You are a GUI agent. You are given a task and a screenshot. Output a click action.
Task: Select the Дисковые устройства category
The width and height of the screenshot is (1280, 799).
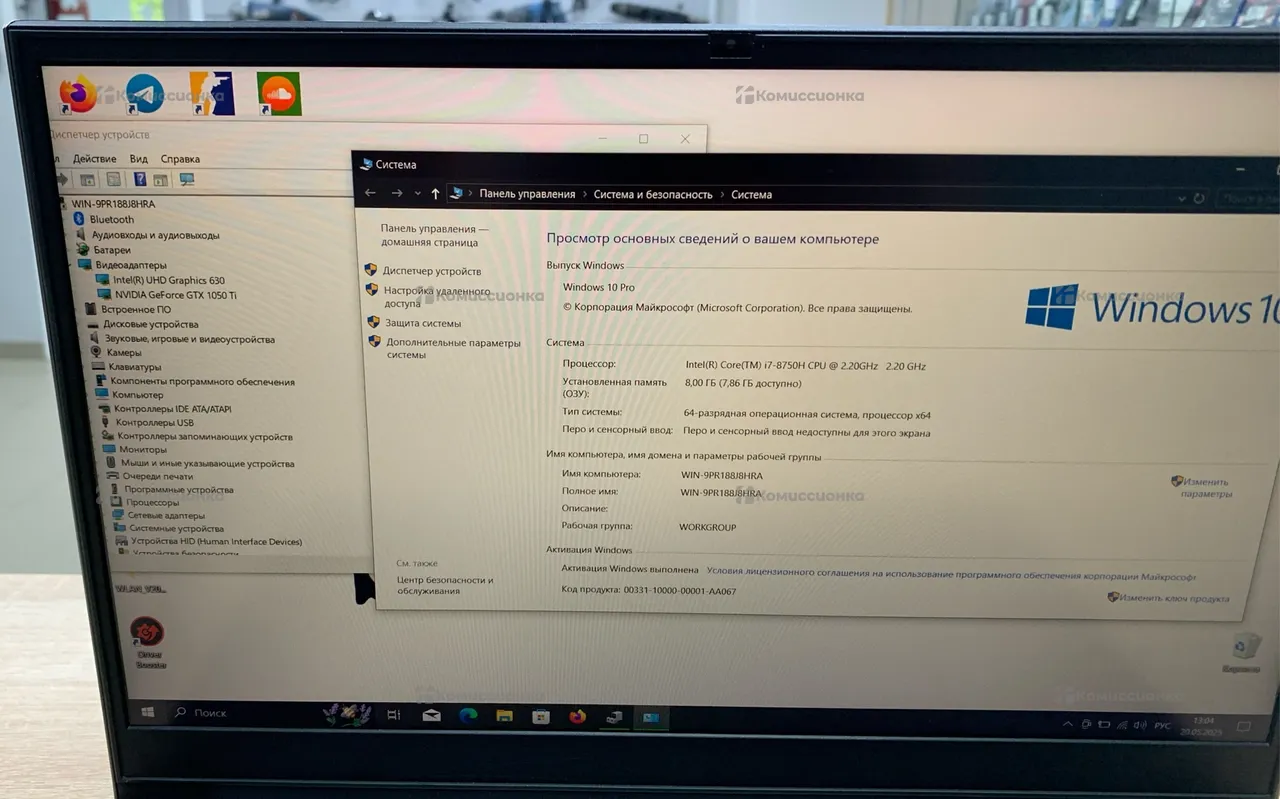click(x=151, y=324)
